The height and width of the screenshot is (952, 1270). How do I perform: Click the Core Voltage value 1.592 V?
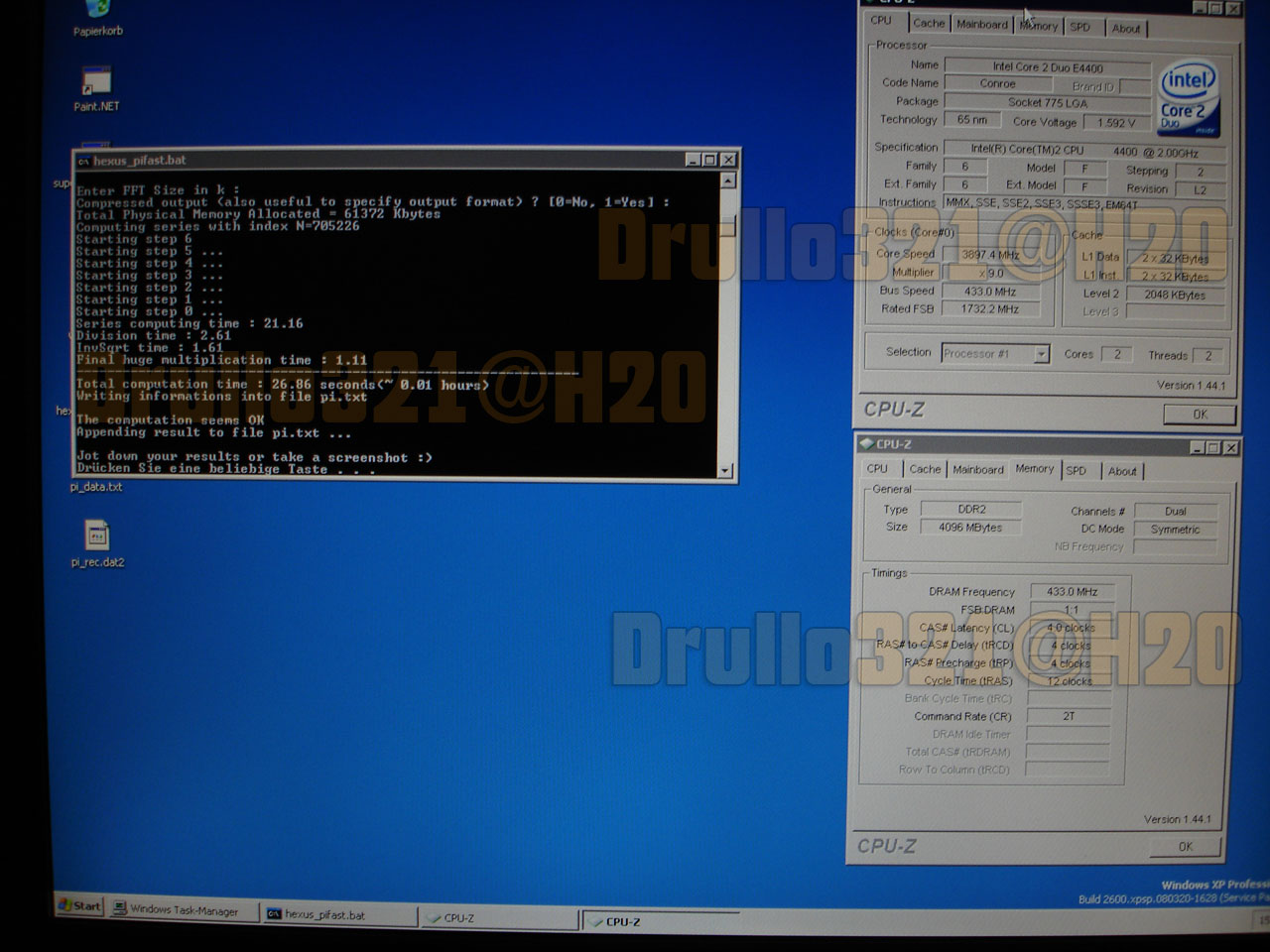click(x=1116, y=123)
